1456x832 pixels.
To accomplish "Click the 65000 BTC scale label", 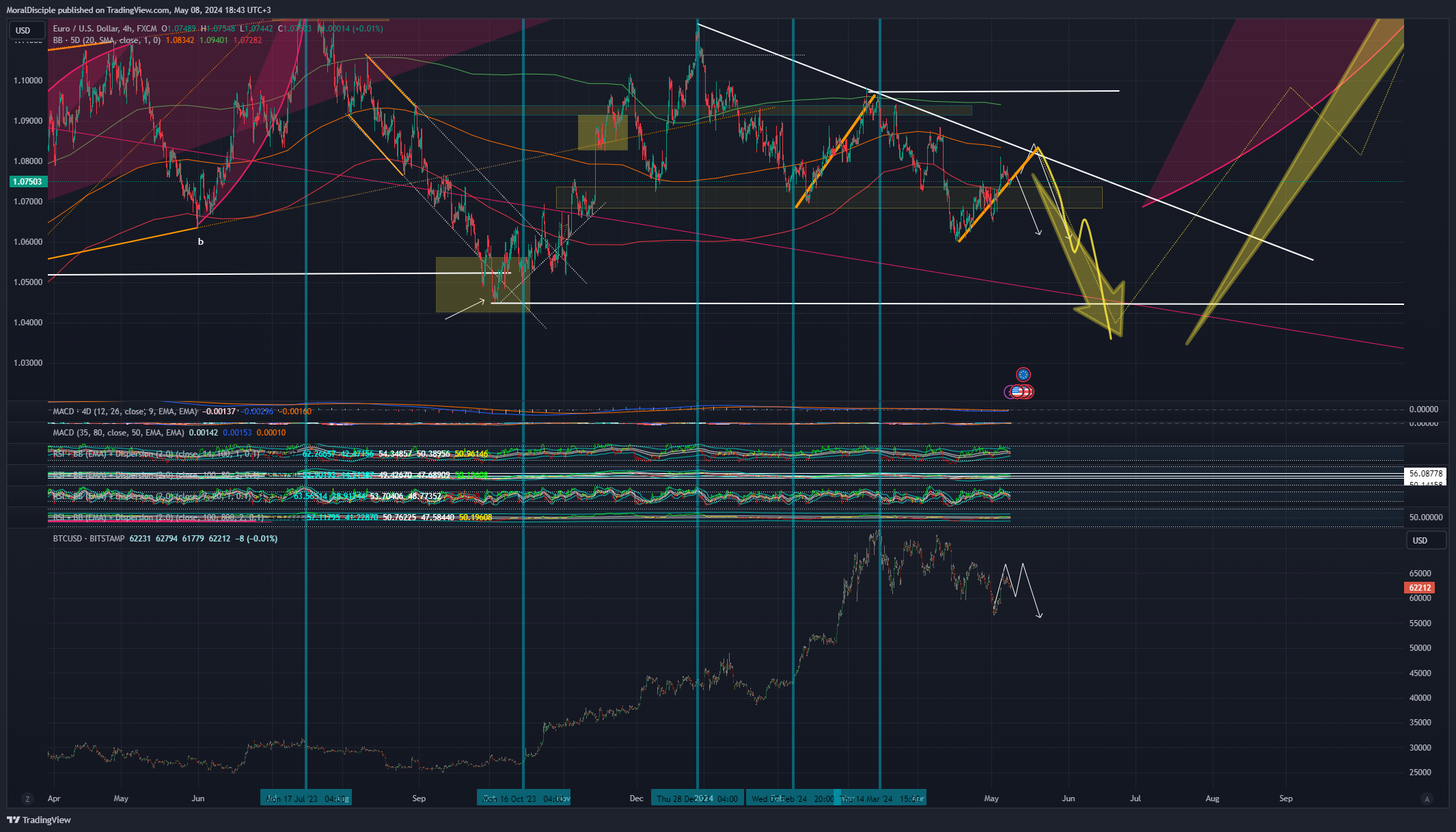I will pos(1420,574).
